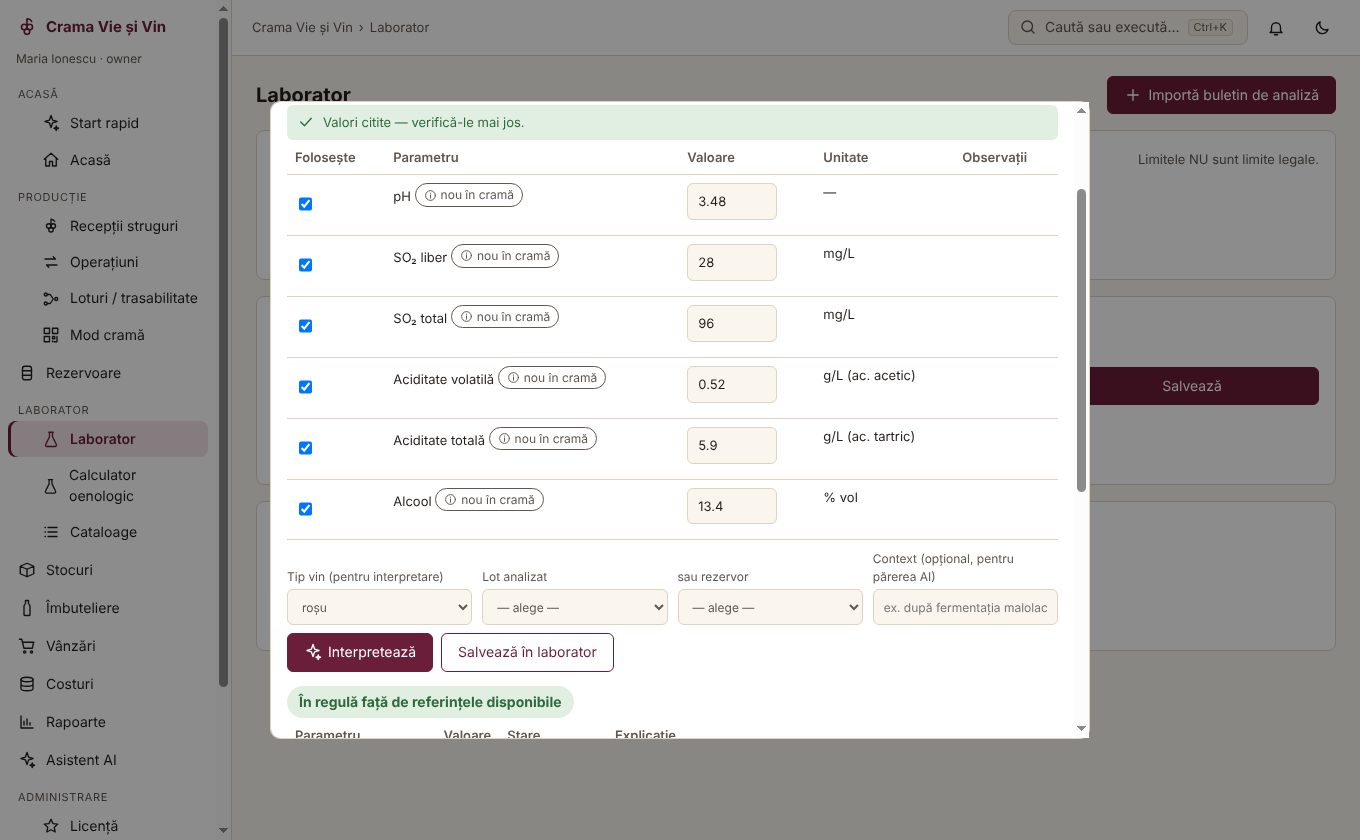Open the sau rezervor dropdown
Image resolution: width=1360 pixels, height=840 pixels.
(770, 607)
